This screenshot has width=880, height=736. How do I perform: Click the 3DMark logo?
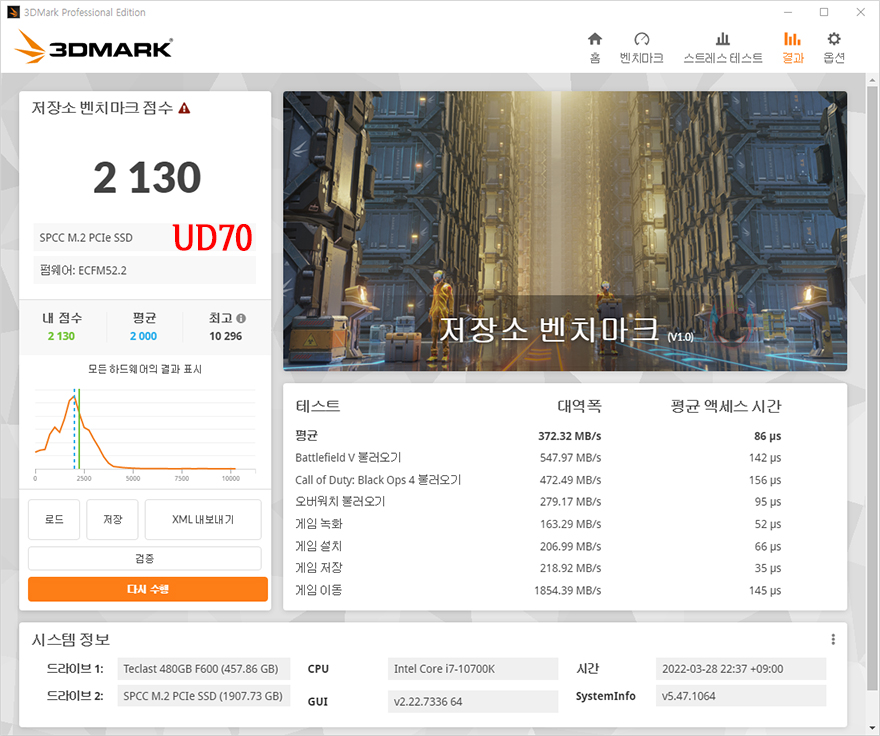pyautogui.click(x=94, y=46)
